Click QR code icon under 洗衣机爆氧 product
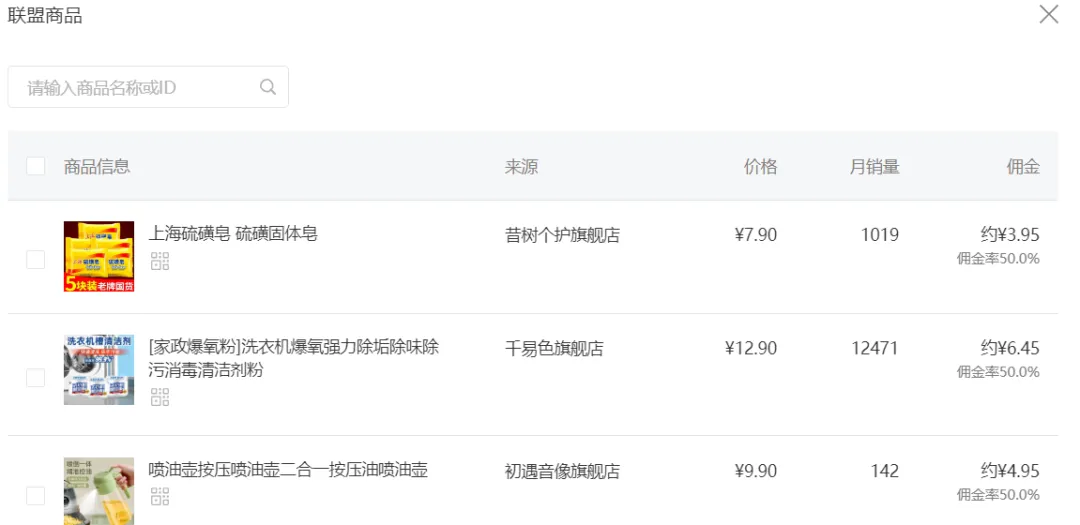Image resolution: width=1080 pixels, height=525 pixels. point(160,397)
